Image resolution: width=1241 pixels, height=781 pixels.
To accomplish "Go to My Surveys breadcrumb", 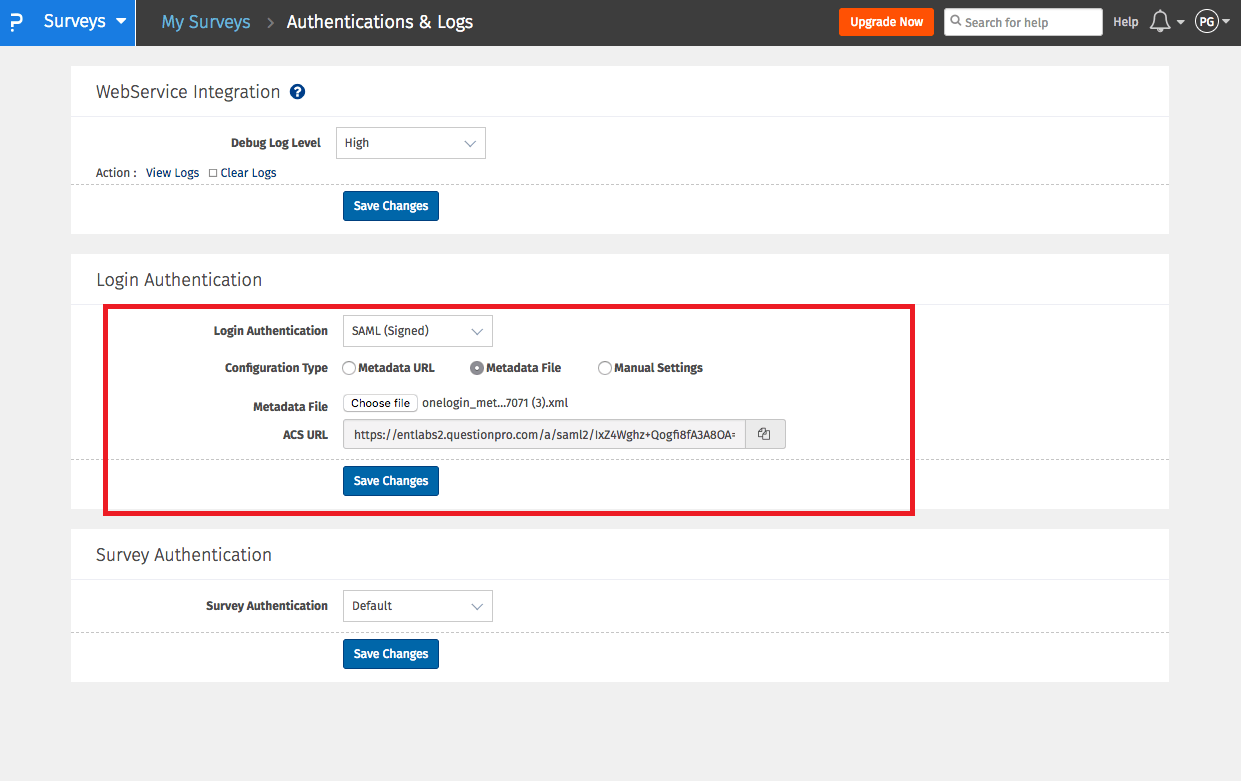I will (x=206, y=21).
